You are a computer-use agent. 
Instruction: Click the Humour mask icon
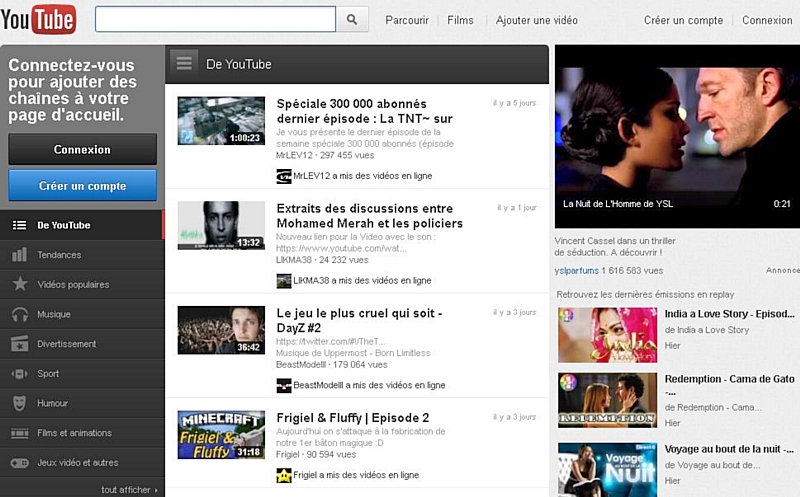[19, 403]
